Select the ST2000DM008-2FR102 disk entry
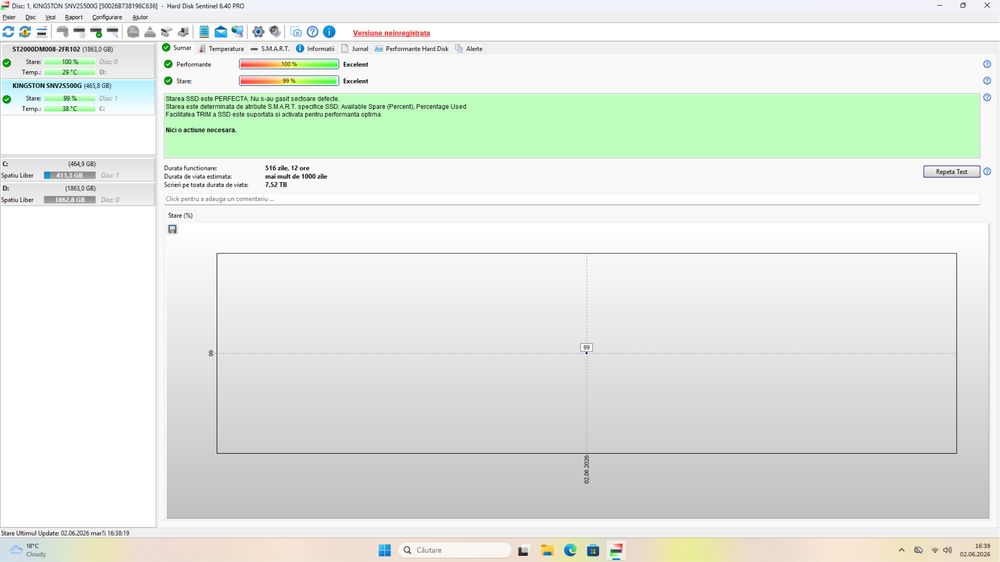The height and width of the screenshot is (562, 1000). tap(77, 61)
